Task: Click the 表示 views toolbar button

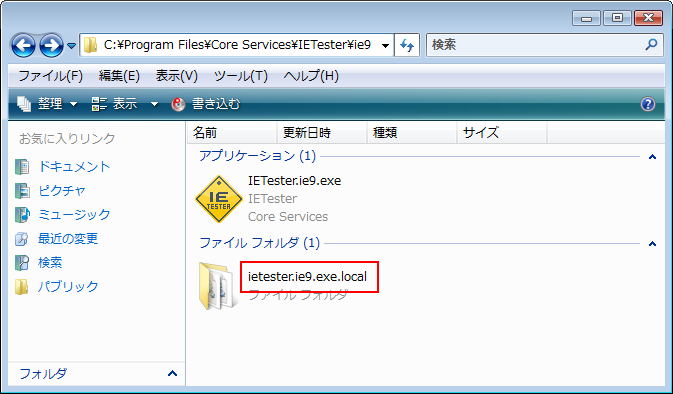Action: (115, 104)
